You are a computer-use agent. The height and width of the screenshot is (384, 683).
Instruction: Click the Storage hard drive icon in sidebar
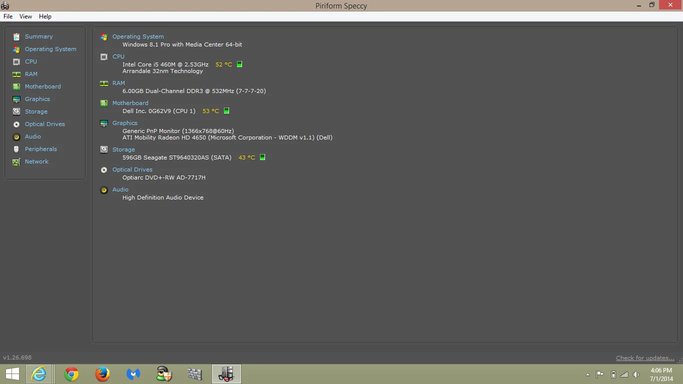pyautogui.click(x=16, y=111)
